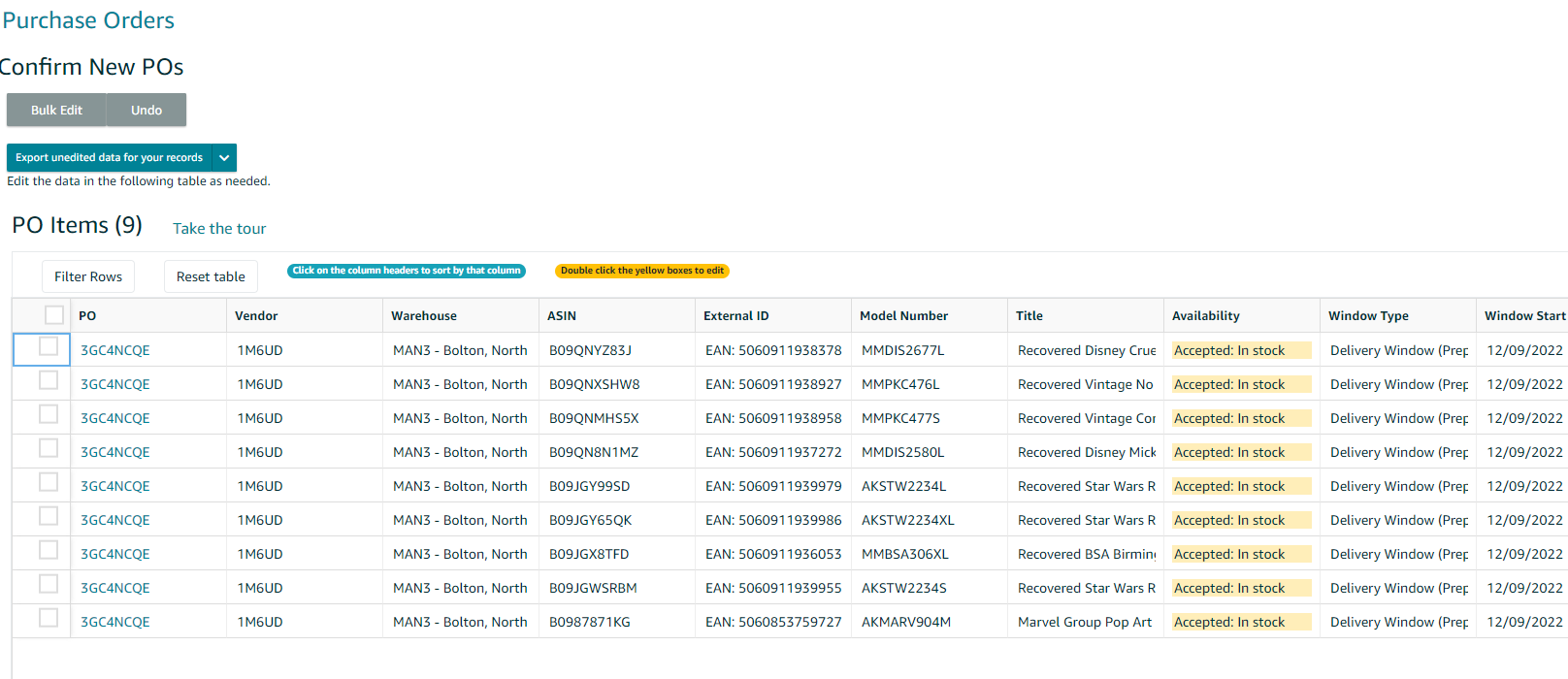Click title Recovered BSA Birmin

(1087, 554)
